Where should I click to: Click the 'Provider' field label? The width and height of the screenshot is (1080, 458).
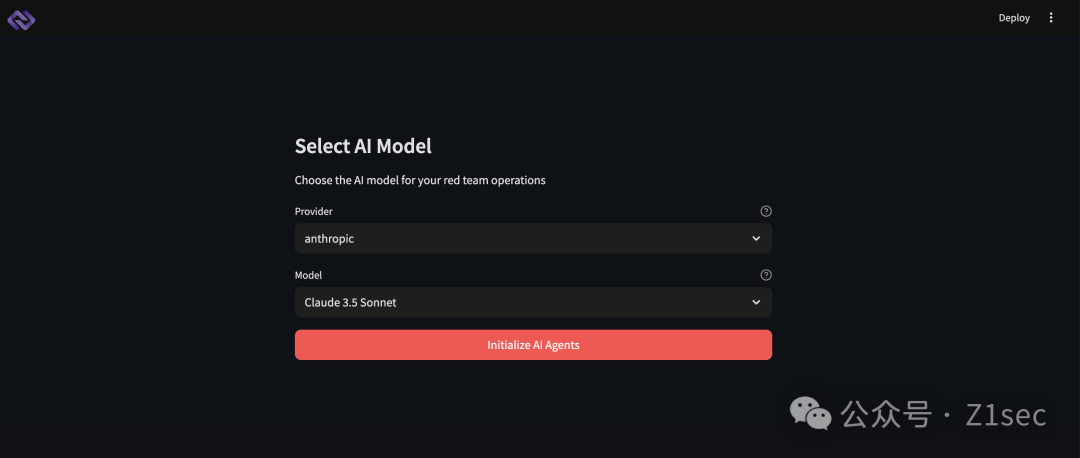314,212
